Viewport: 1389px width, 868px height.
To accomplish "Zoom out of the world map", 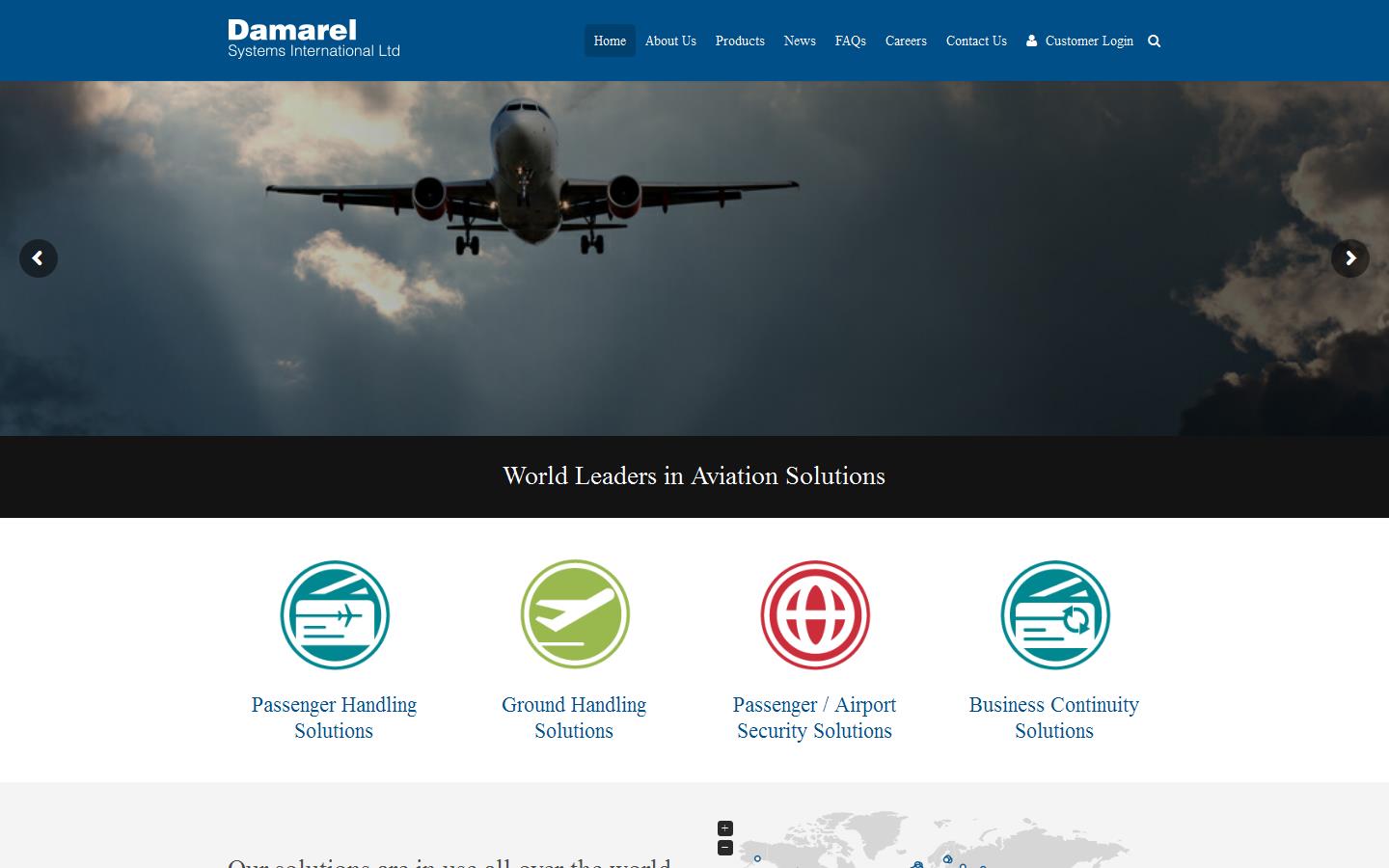I will pyautogui.click(x=724, y=848).
